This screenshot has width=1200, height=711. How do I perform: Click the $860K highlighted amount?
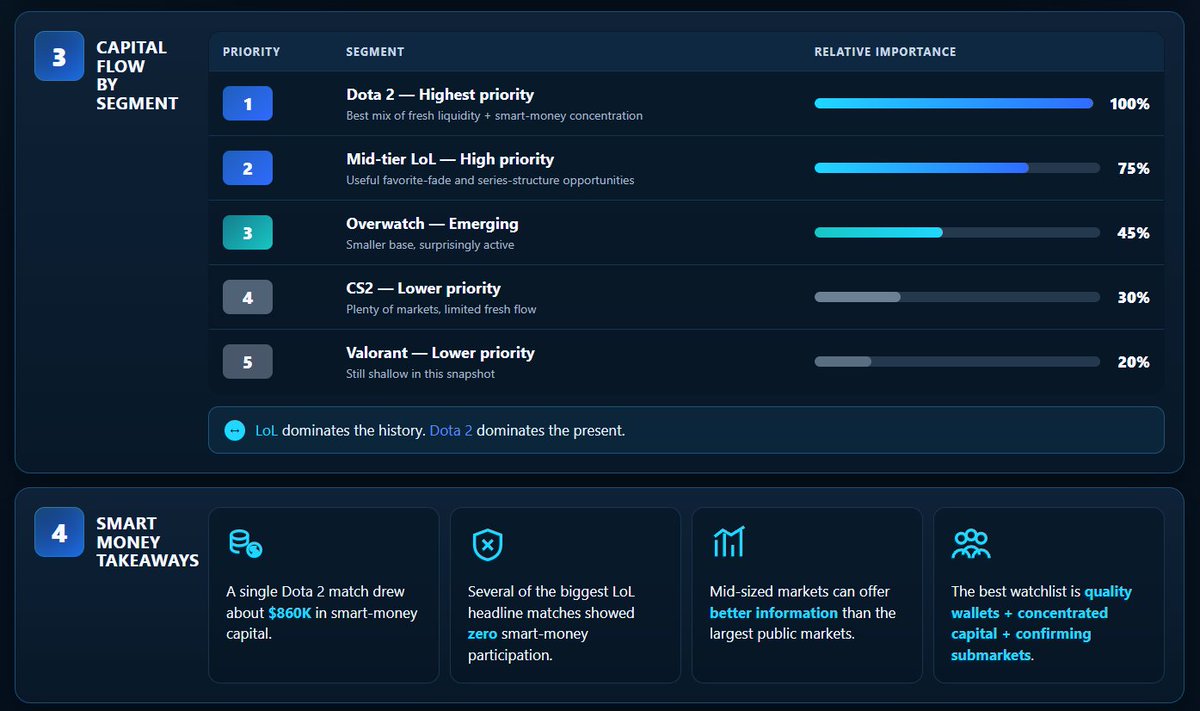click(x=292, y=613)
